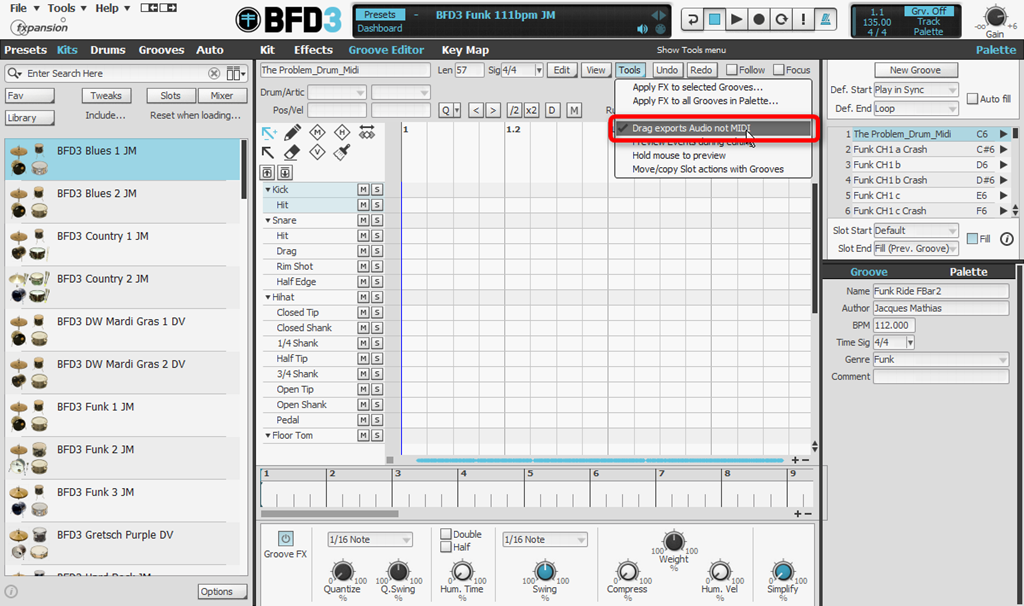Select the Pencil tool in Groove Editor
This screenshot has height=606, width=1024.
click(x=292, y=133)
